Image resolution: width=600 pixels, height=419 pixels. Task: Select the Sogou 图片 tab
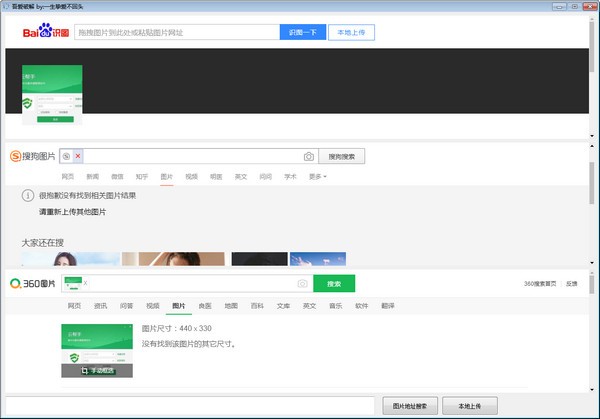coord(166,176)
